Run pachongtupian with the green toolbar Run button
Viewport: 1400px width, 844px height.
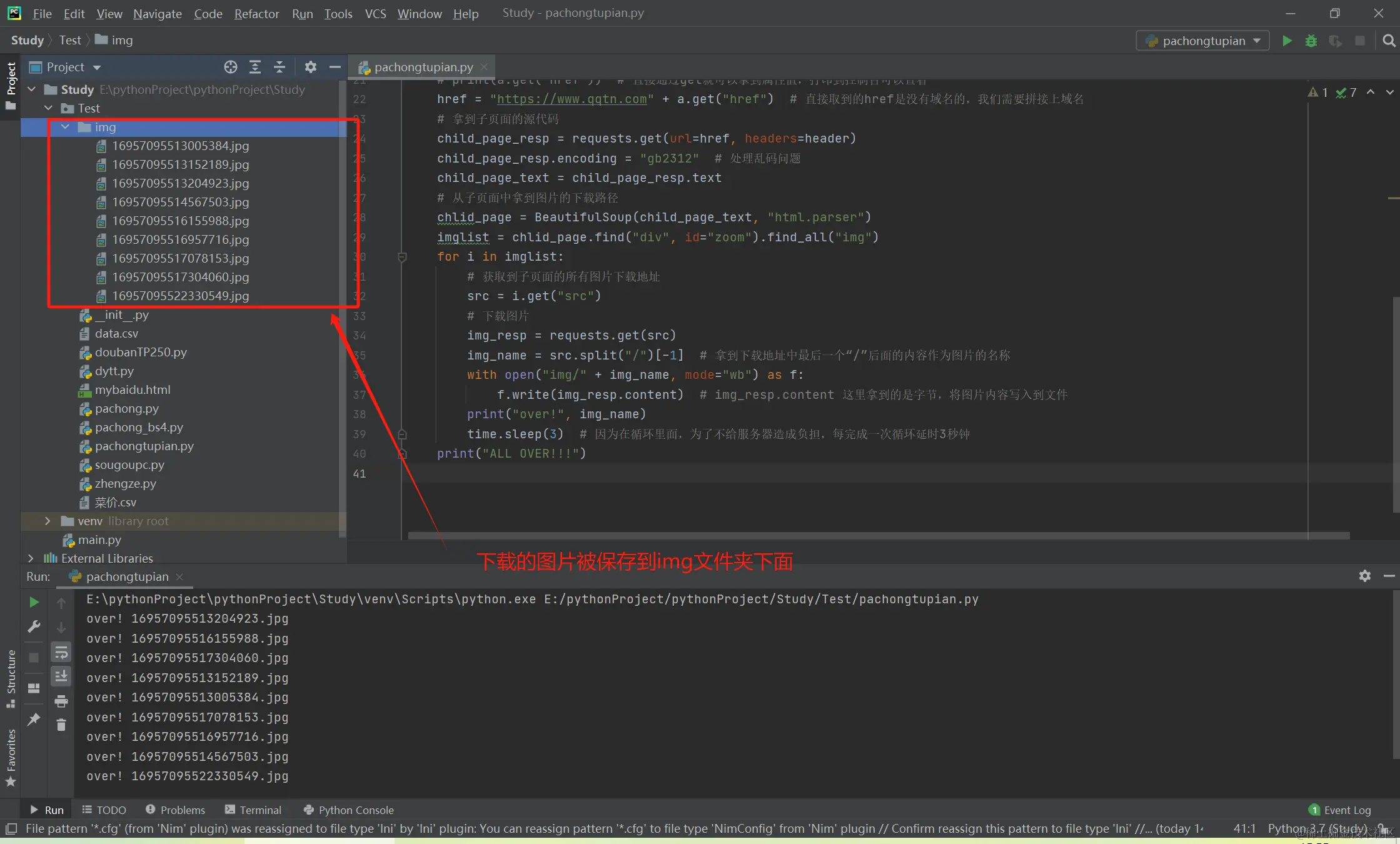[1287, 41]
